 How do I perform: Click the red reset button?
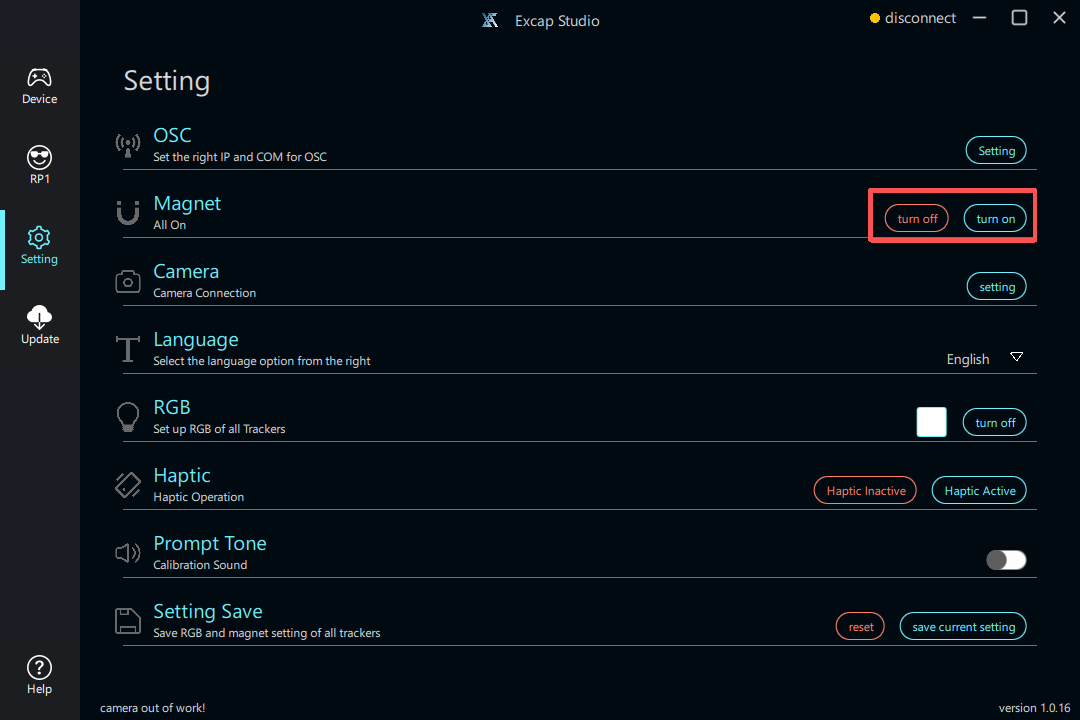860,627
